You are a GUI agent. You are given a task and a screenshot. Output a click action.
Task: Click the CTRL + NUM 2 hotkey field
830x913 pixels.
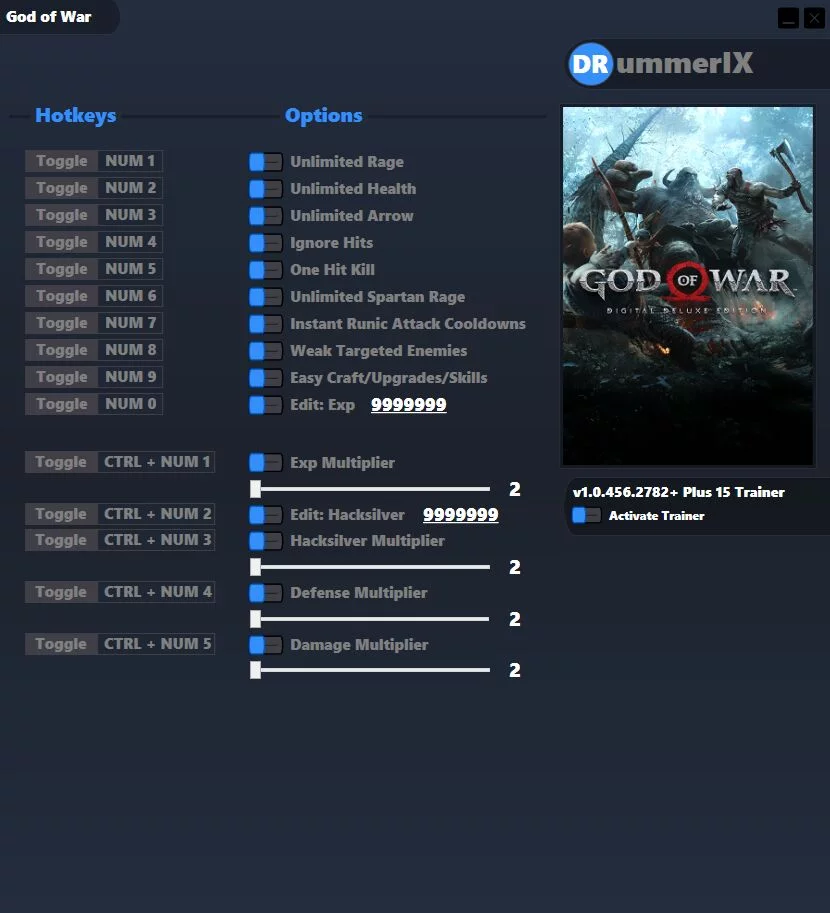pos(157,514)
